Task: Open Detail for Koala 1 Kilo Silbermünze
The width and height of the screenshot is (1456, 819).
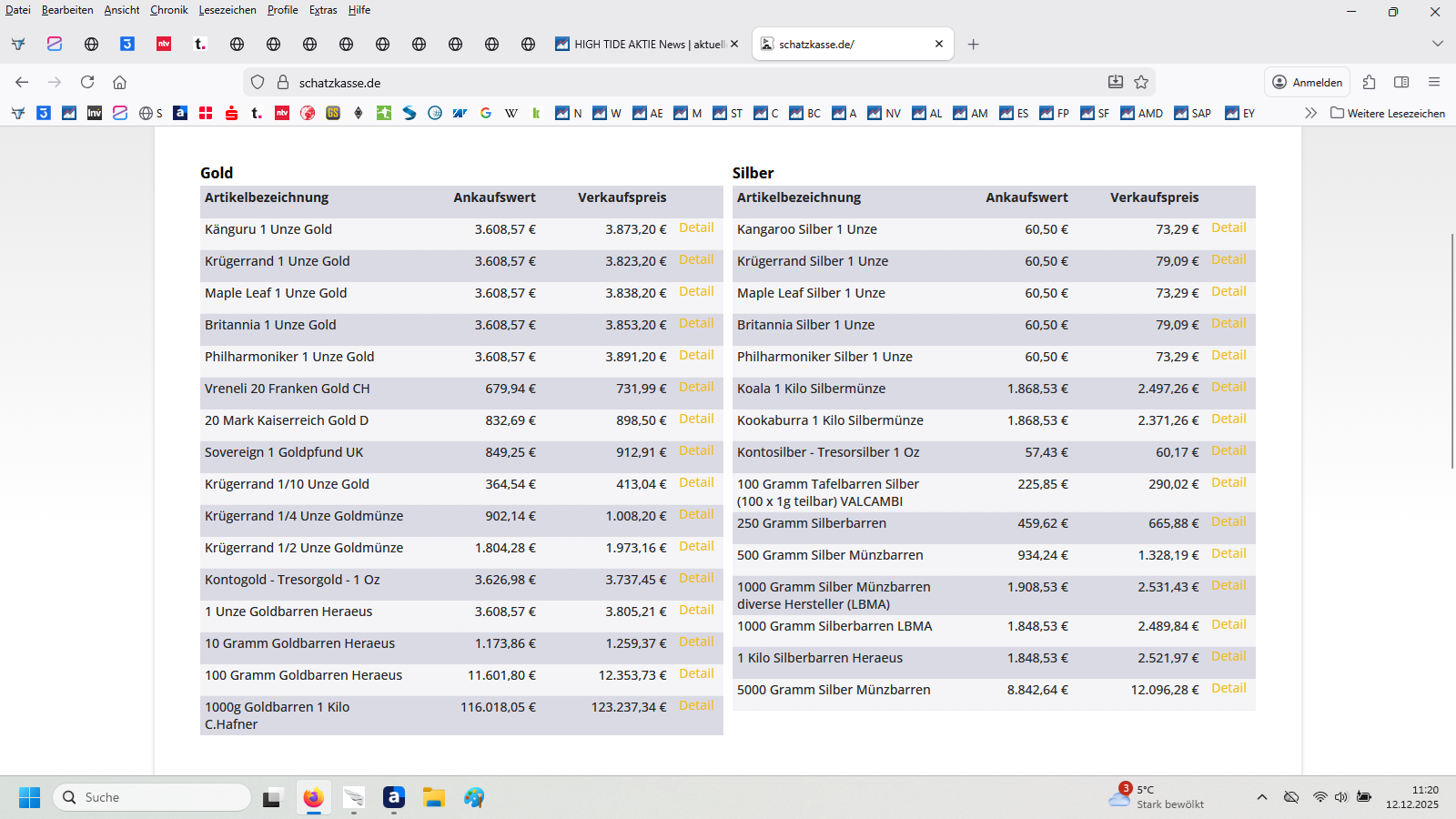Action: point(1228,388)
